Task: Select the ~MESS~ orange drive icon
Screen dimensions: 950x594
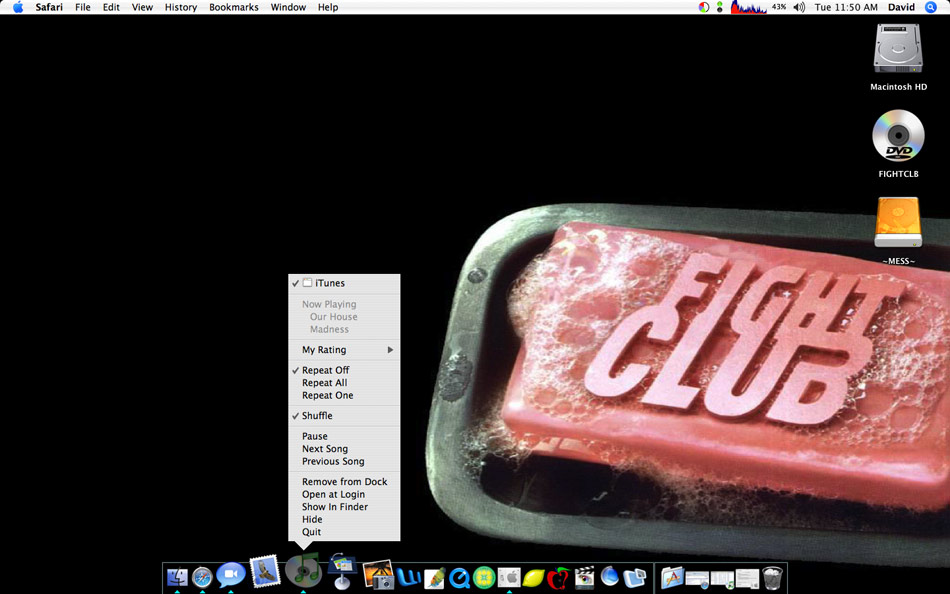Action: [x=898, y=222]
